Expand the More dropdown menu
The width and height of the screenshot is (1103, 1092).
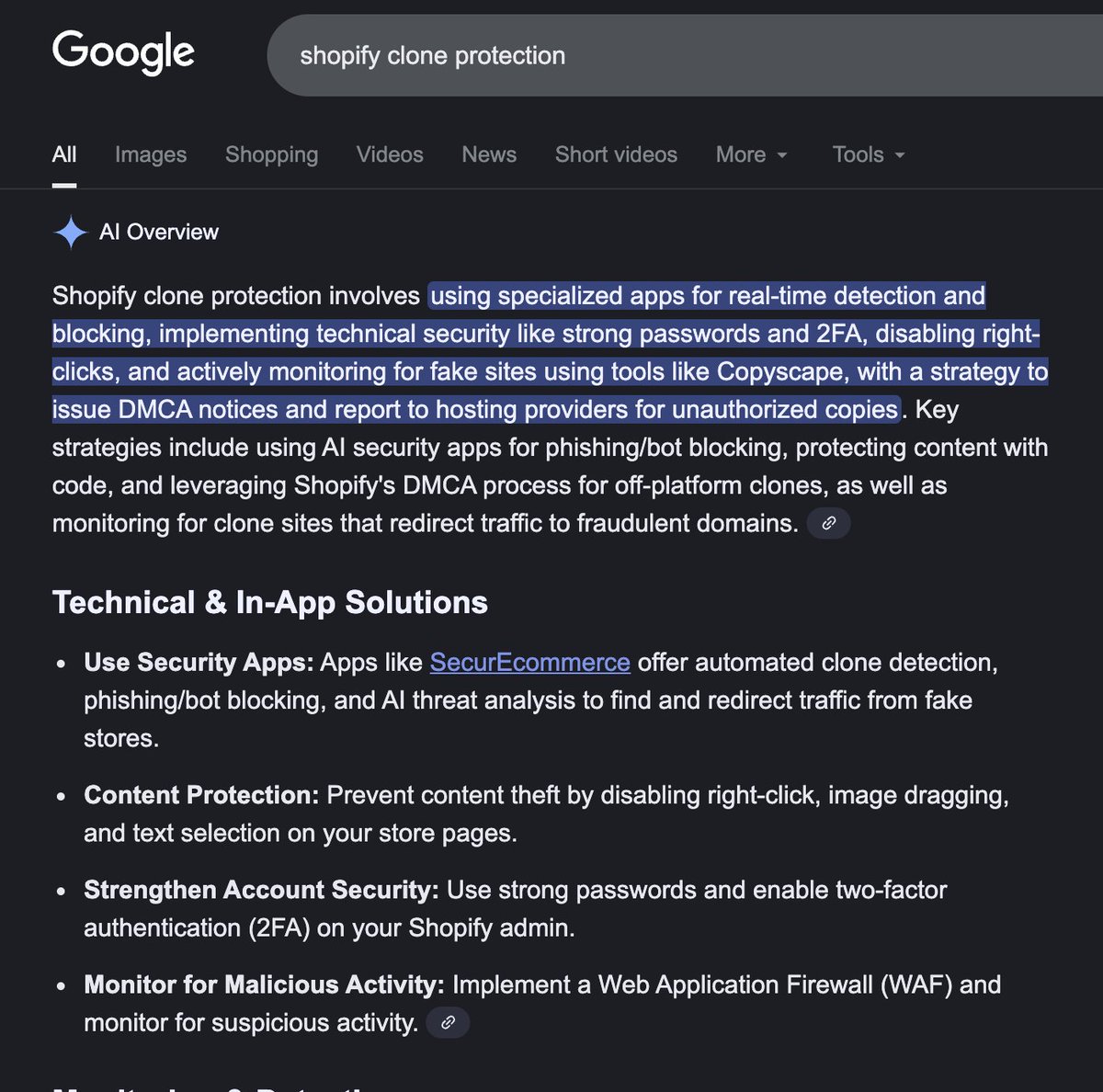click(x=751, y=154)
